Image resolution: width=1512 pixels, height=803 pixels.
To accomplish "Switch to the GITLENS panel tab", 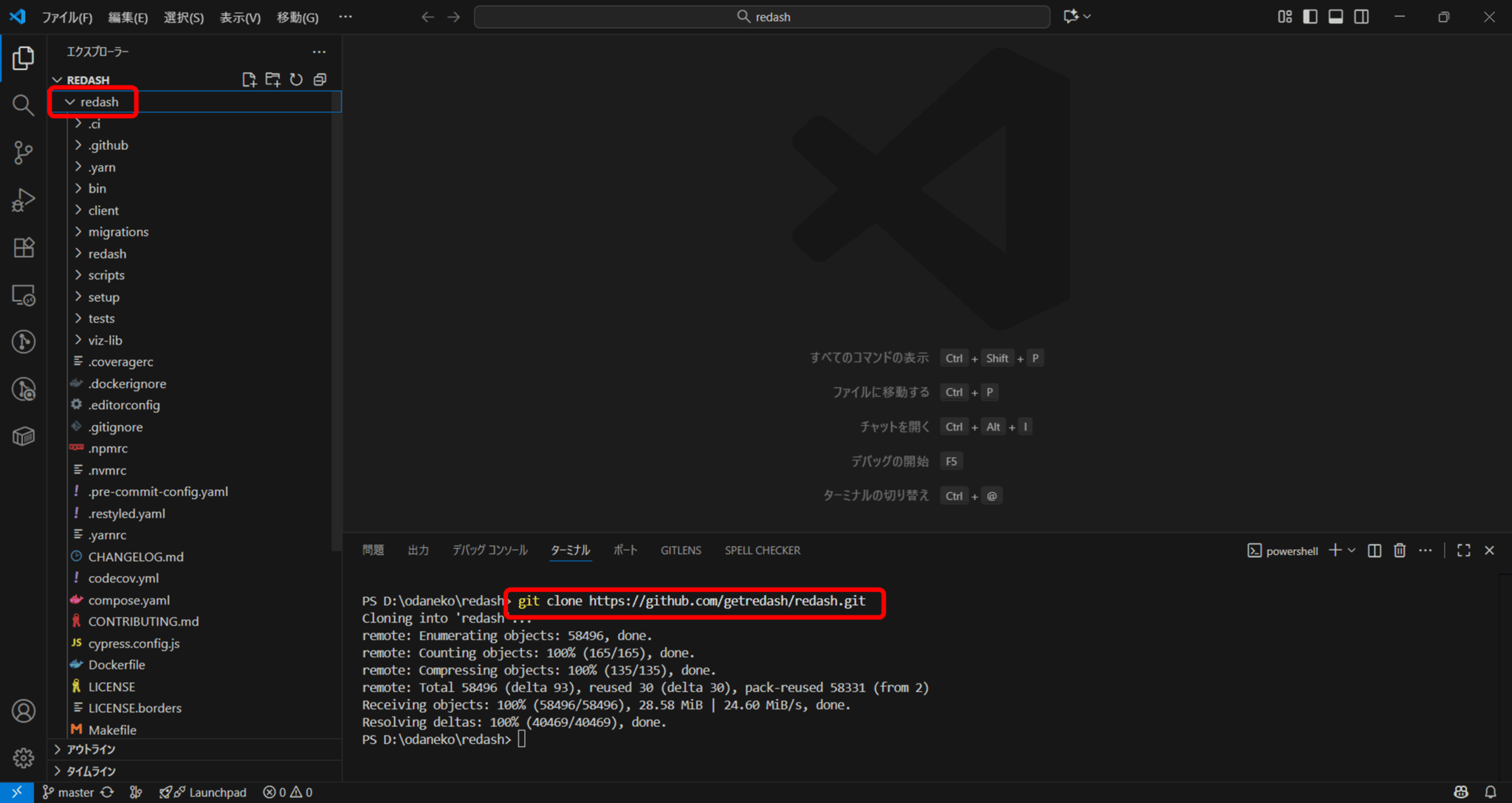I will pyautogui.click(x=681, y=551).
